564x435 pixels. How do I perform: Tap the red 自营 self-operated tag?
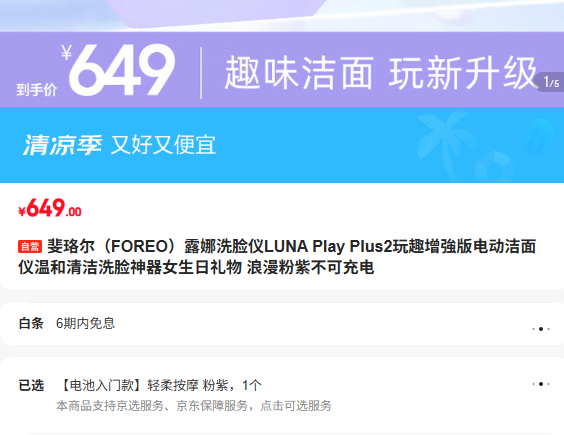(x=30, y=246)
